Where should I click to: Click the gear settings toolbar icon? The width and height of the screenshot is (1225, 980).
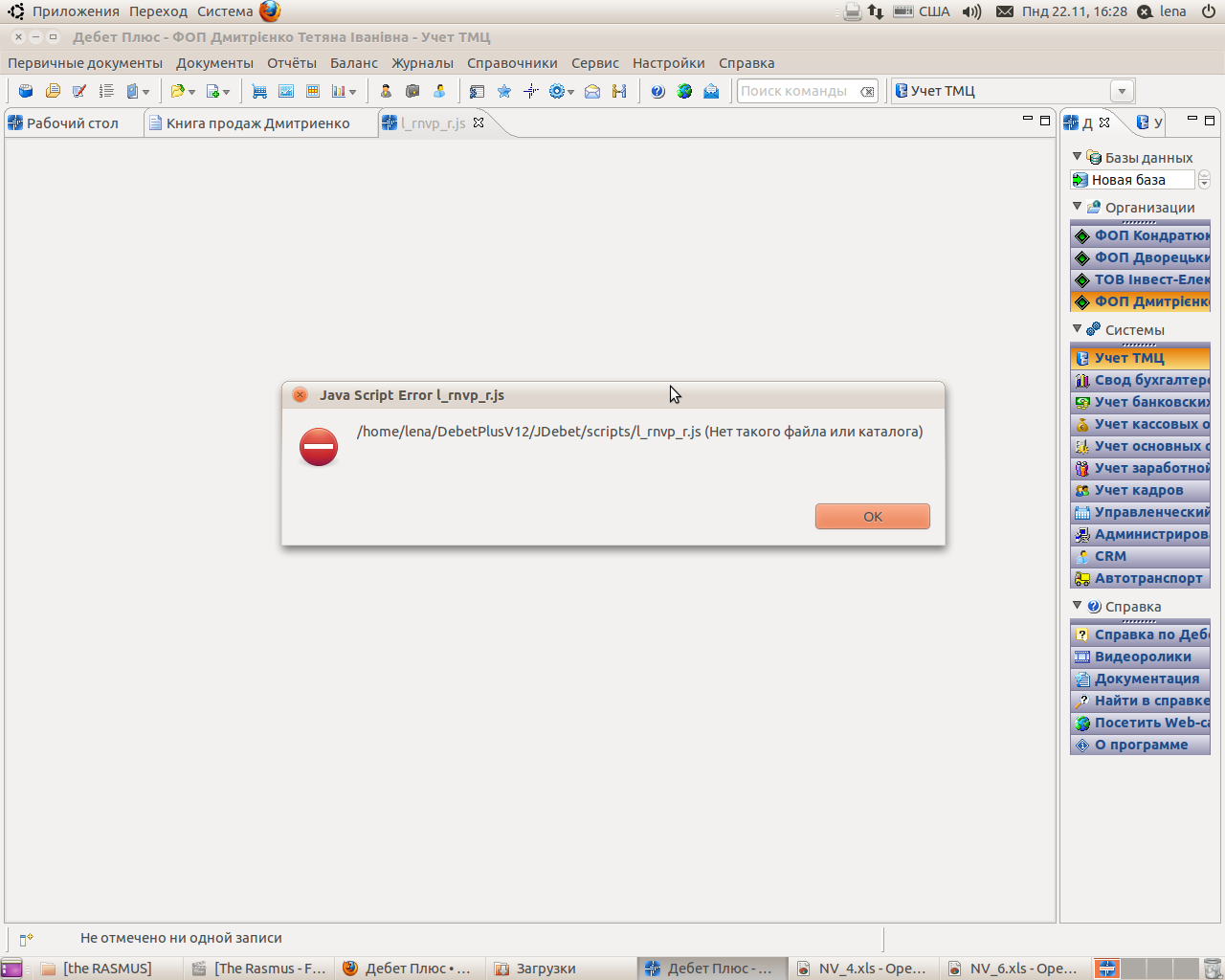pyautogui.click(x=556, y=91)
